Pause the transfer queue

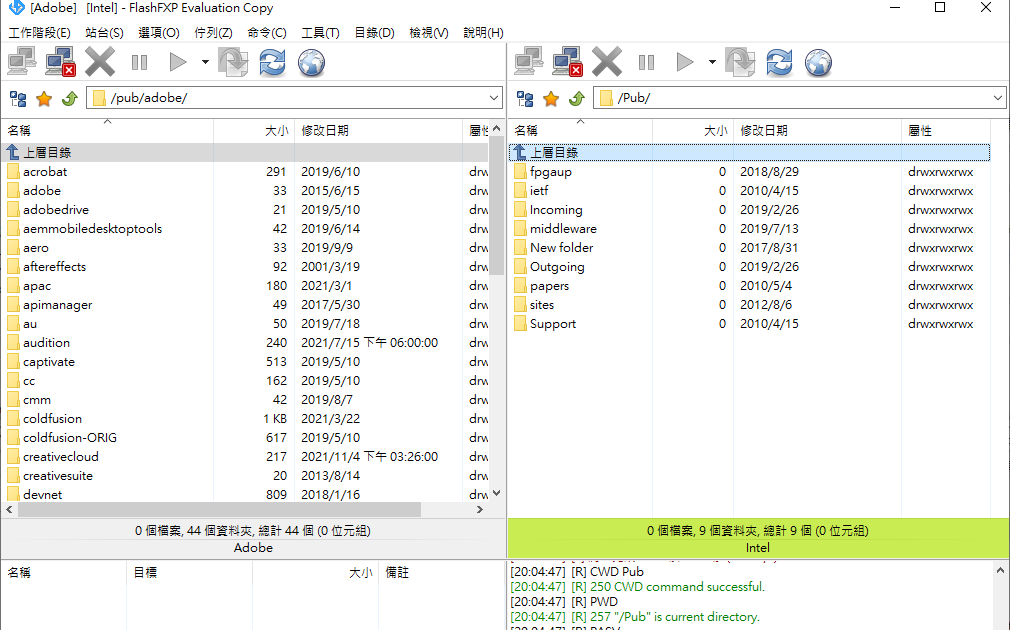[x=139, y=62]
